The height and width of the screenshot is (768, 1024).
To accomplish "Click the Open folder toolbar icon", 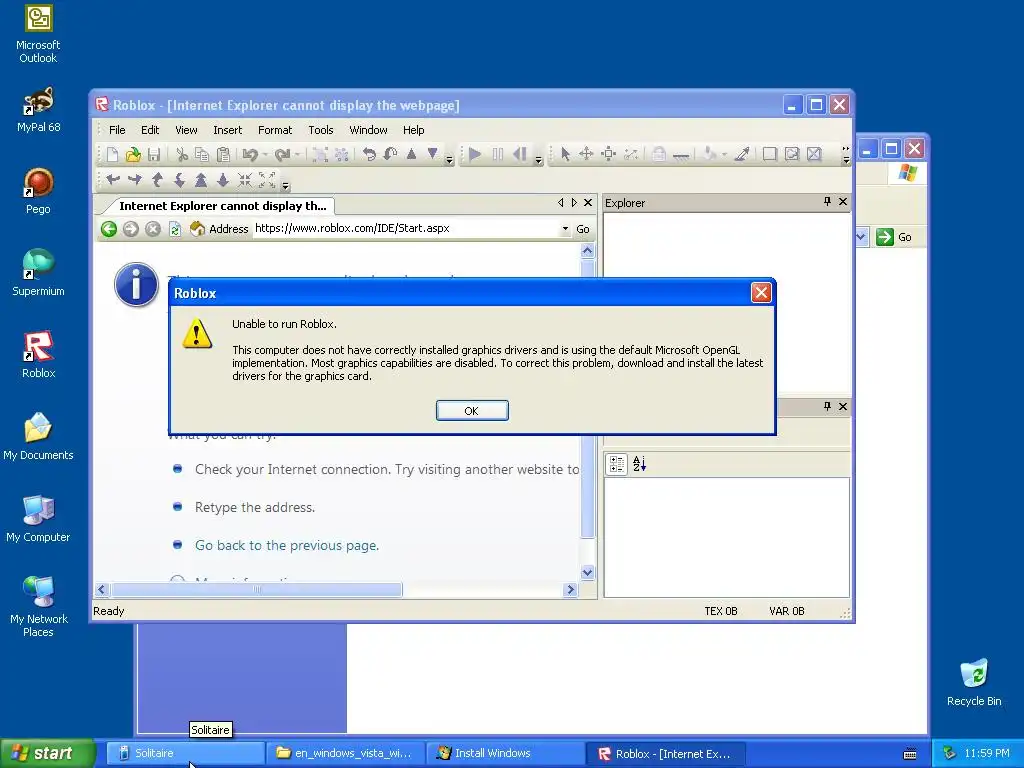I will coord(133,154).
